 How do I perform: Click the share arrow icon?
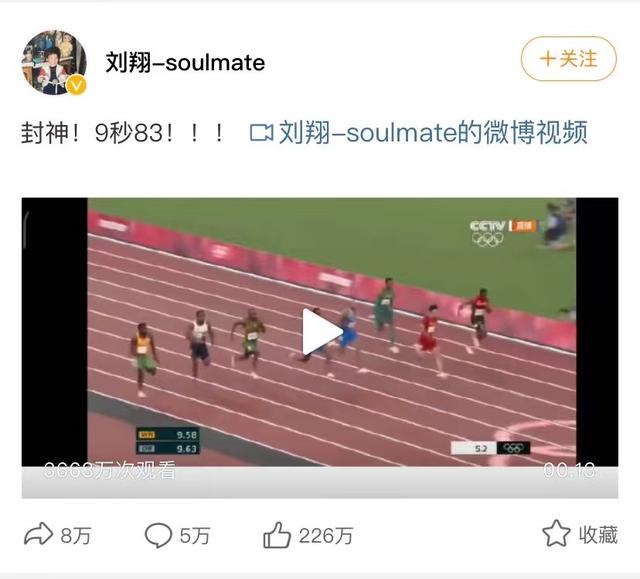click(38, 534)
